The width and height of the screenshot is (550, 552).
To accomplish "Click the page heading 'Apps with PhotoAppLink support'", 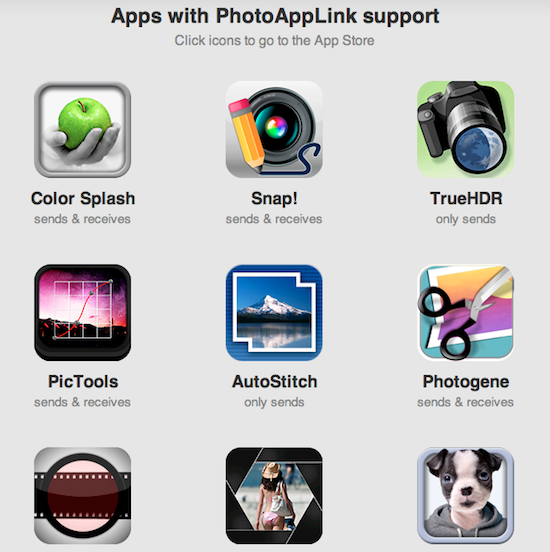I will point(275,17).
